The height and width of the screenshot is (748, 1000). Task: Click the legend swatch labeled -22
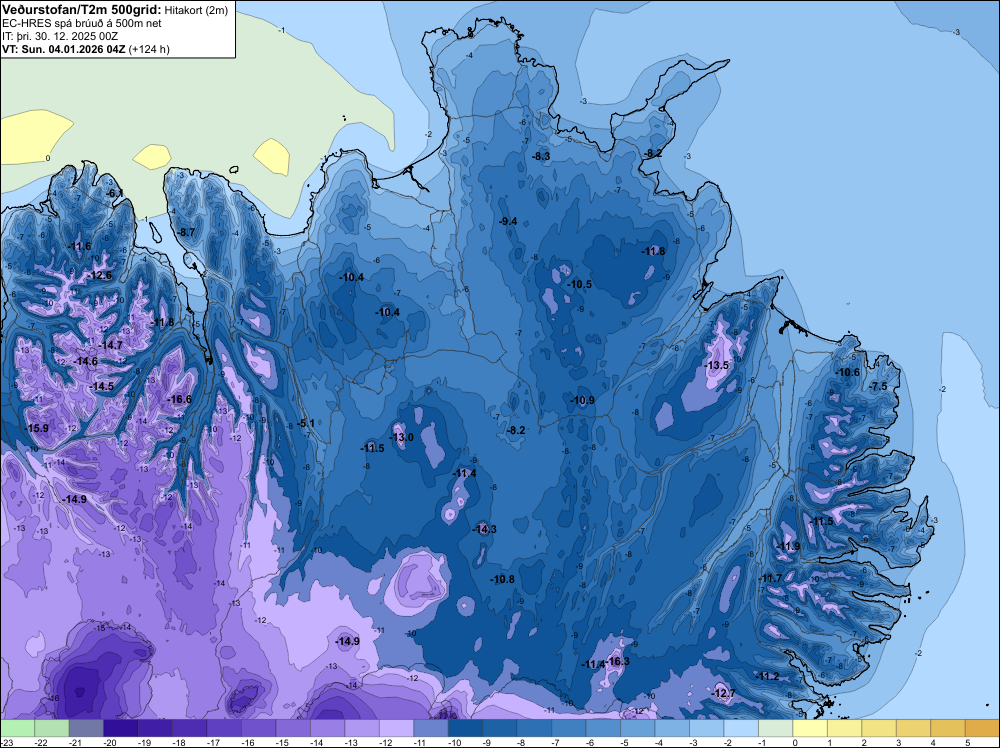51,728
